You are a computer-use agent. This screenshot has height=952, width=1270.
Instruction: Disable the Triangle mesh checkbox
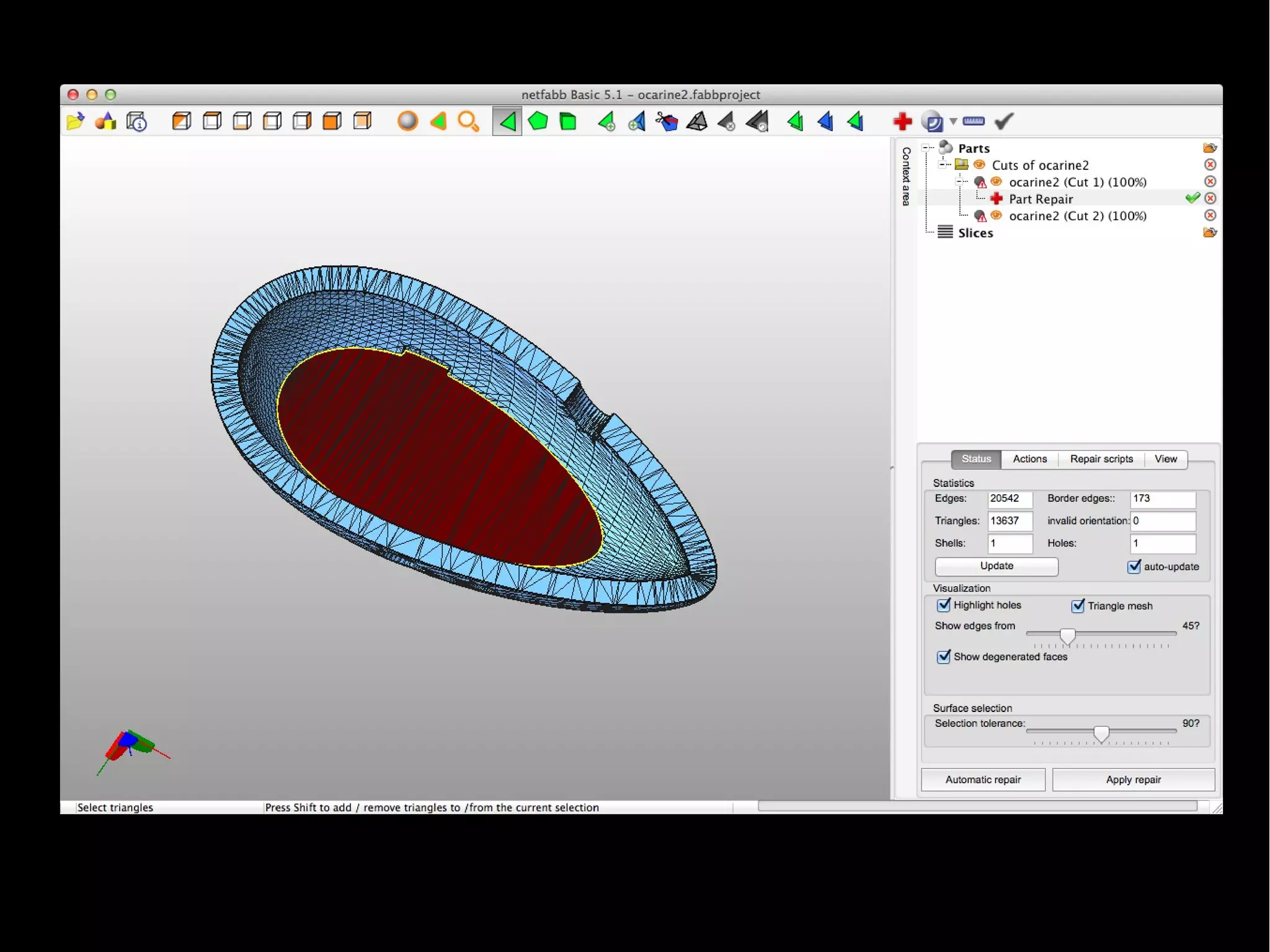click(1078, 605)
